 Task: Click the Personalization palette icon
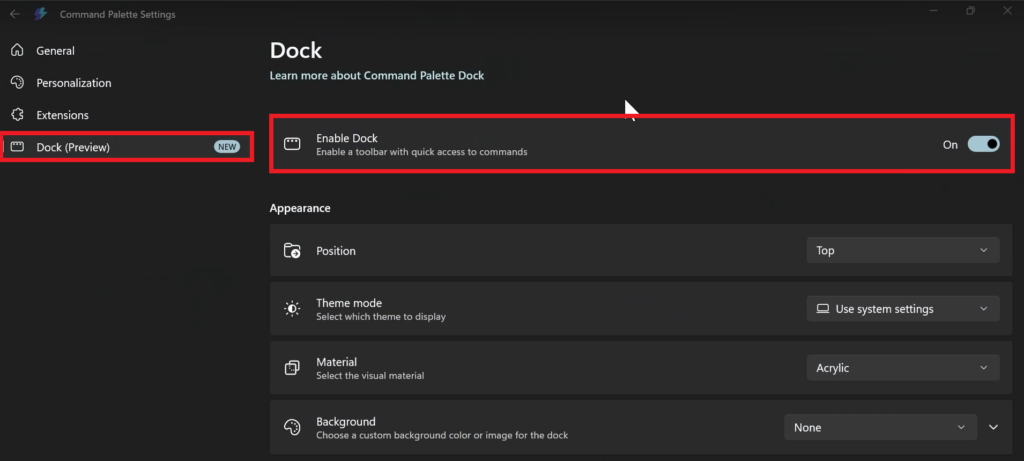(x=16, y=83)
